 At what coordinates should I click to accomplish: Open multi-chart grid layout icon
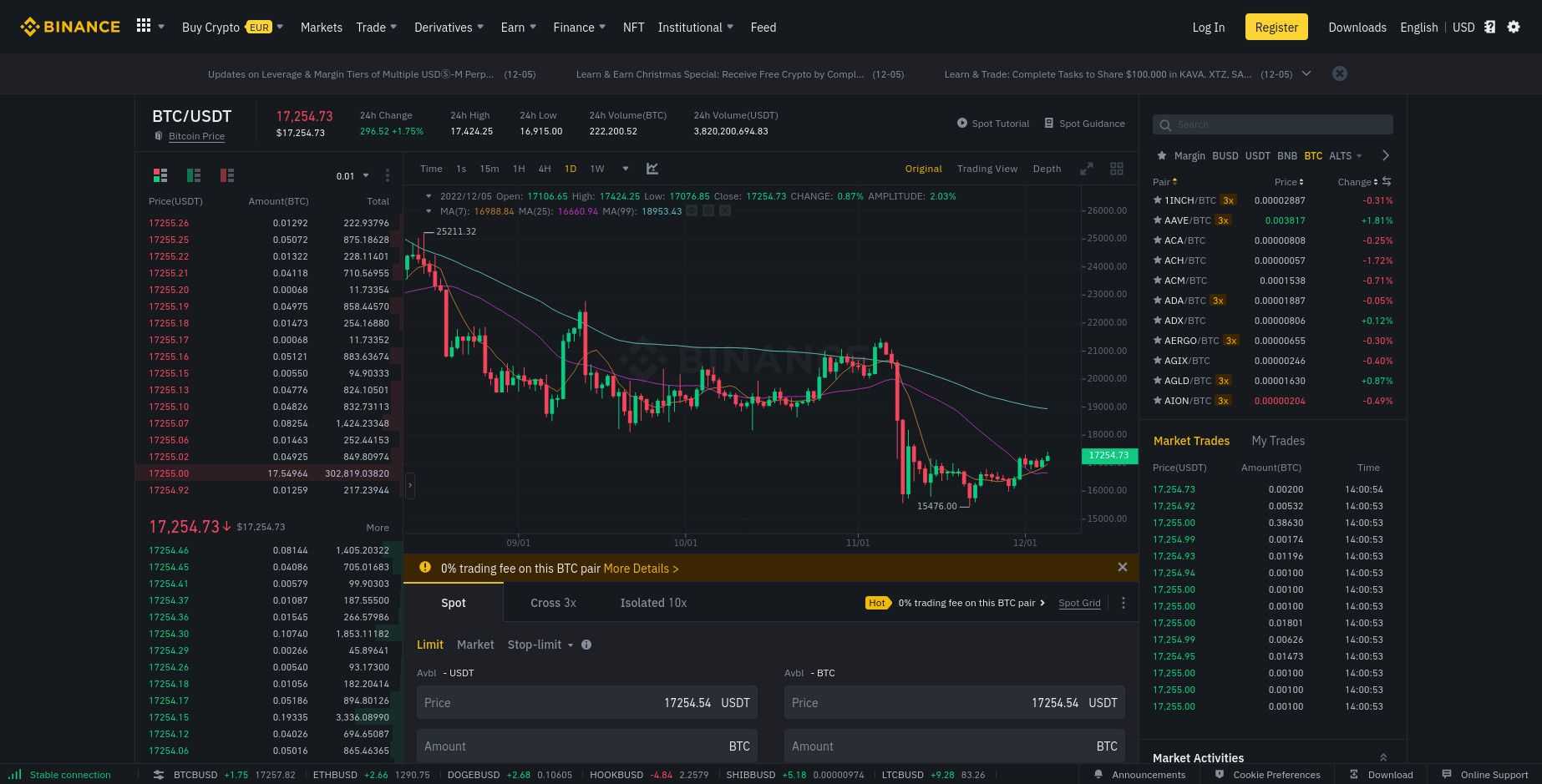click(x=1117, y=169)
